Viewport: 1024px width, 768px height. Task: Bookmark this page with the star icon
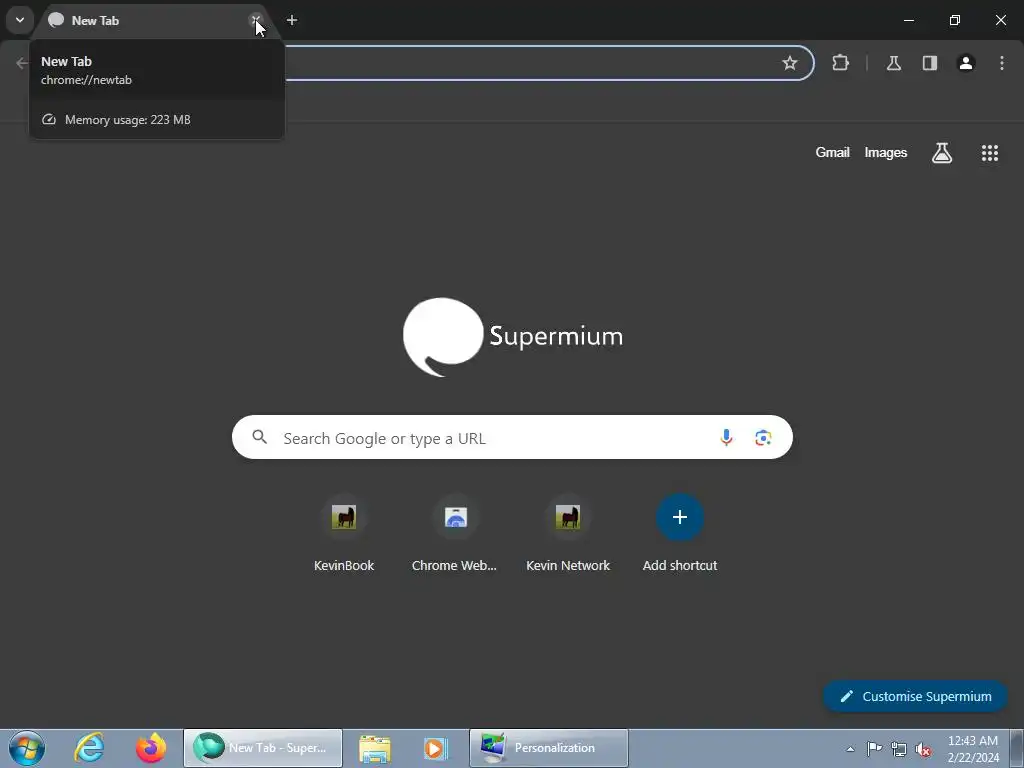790,63
